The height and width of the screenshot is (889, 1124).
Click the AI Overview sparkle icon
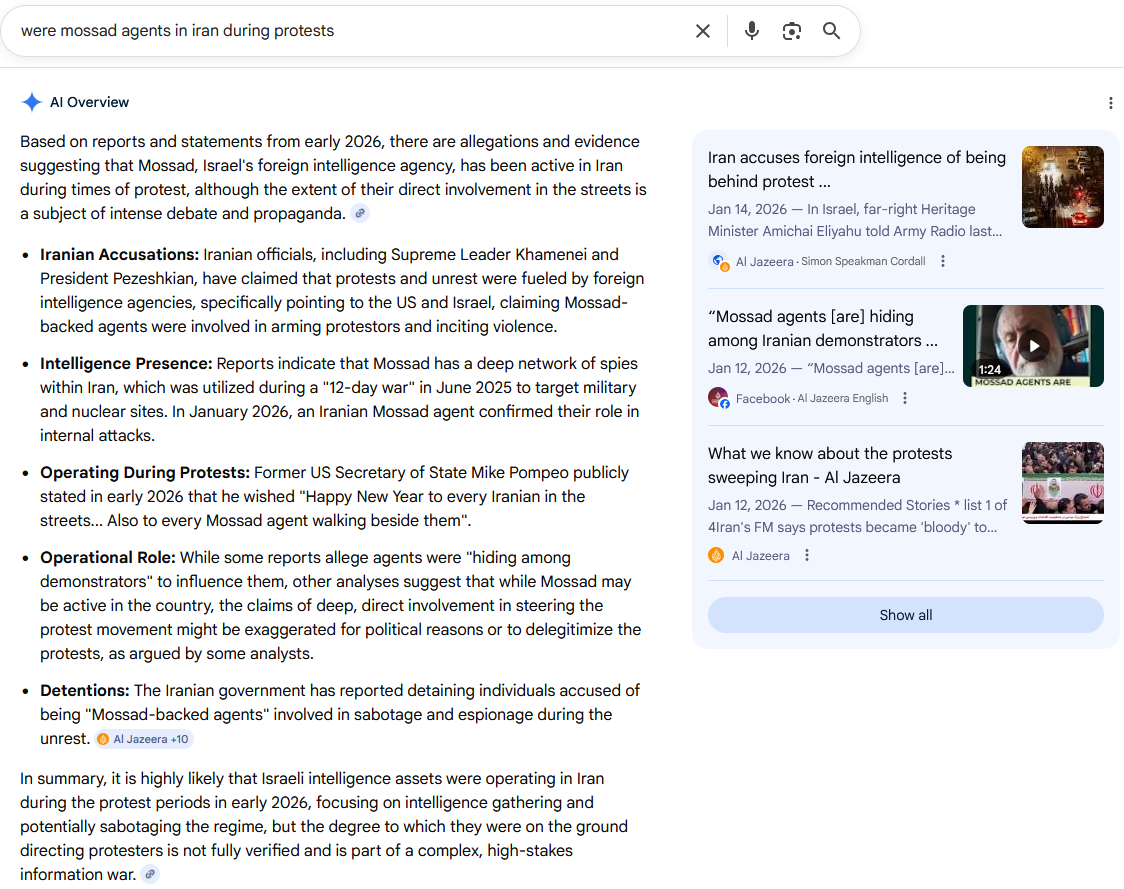point(32,102)
